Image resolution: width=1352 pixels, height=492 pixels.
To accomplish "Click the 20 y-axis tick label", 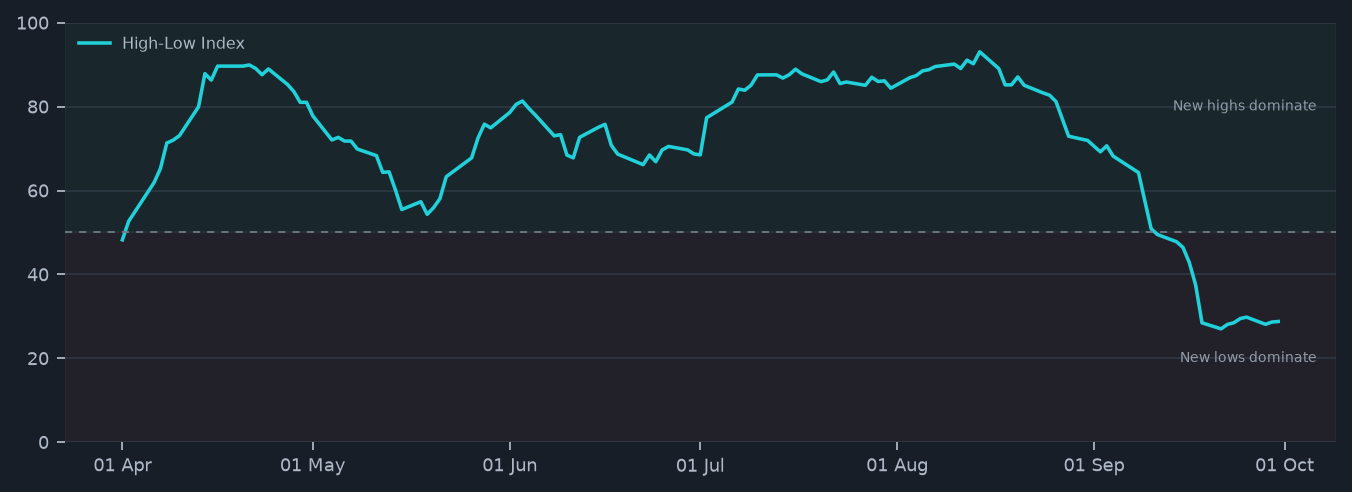I will pos(38,358).
